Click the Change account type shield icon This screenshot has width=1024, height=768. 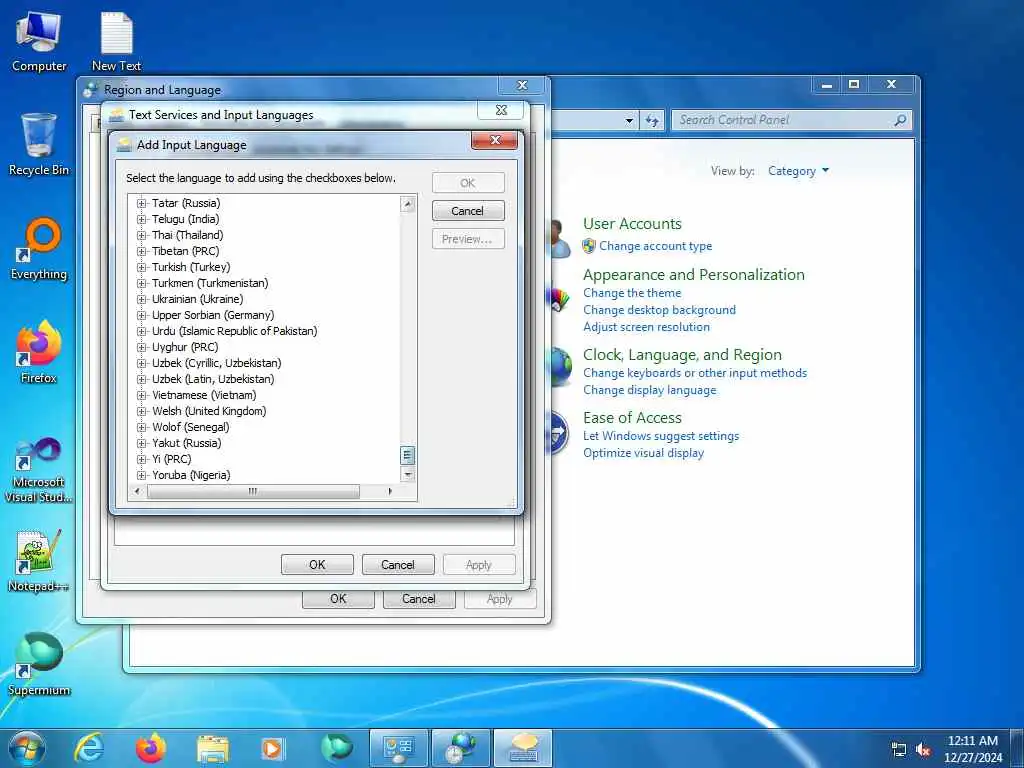coord(589,246)
